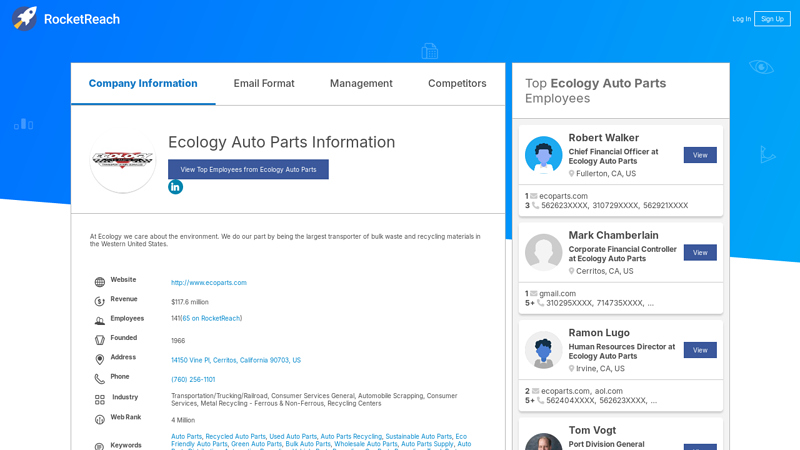Click the map pin icon beside Address

(x=99, y=359)
